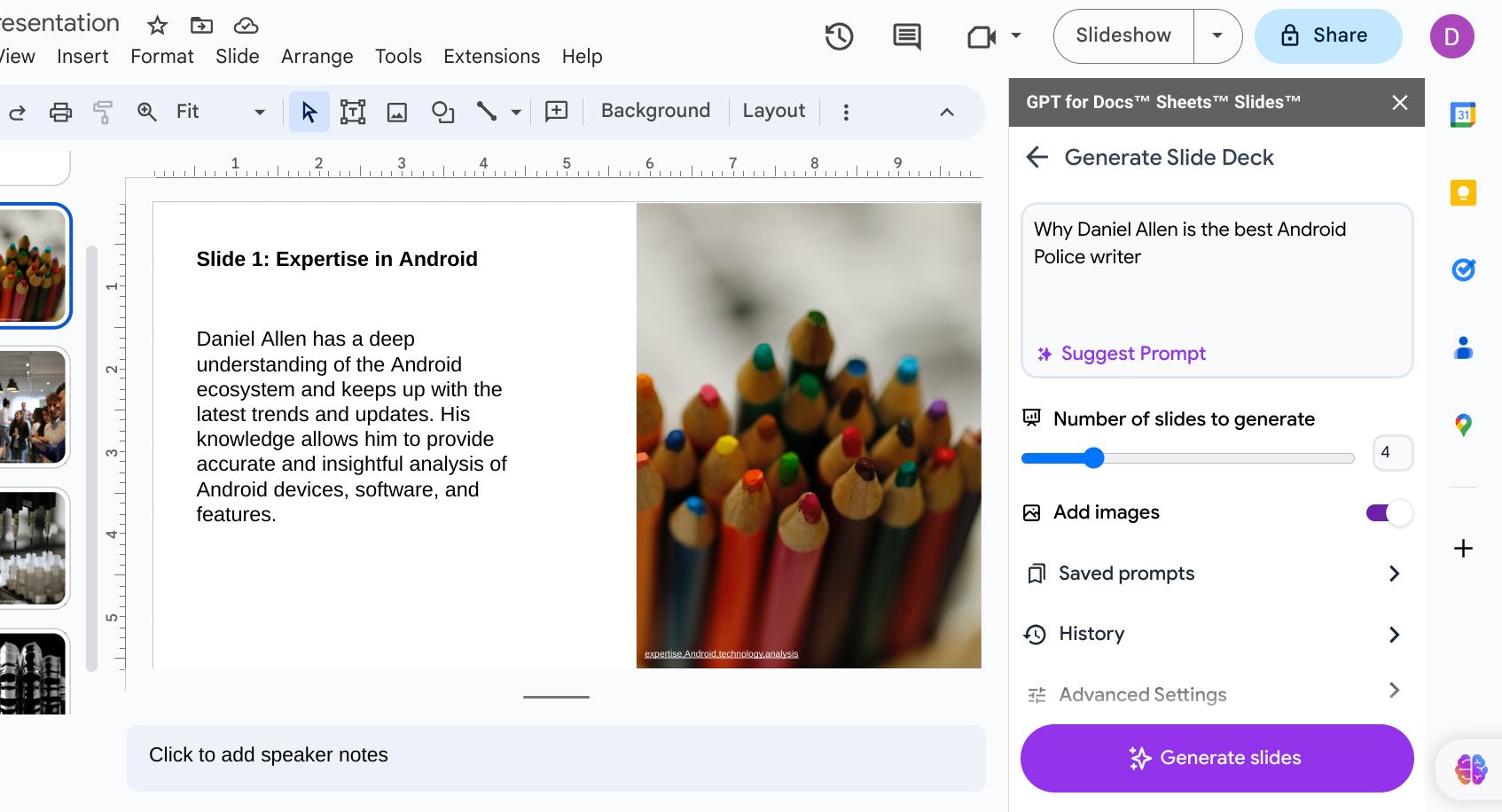Disable the Add images toggle
The image size is (1502, 812).
coord(1387,512)
